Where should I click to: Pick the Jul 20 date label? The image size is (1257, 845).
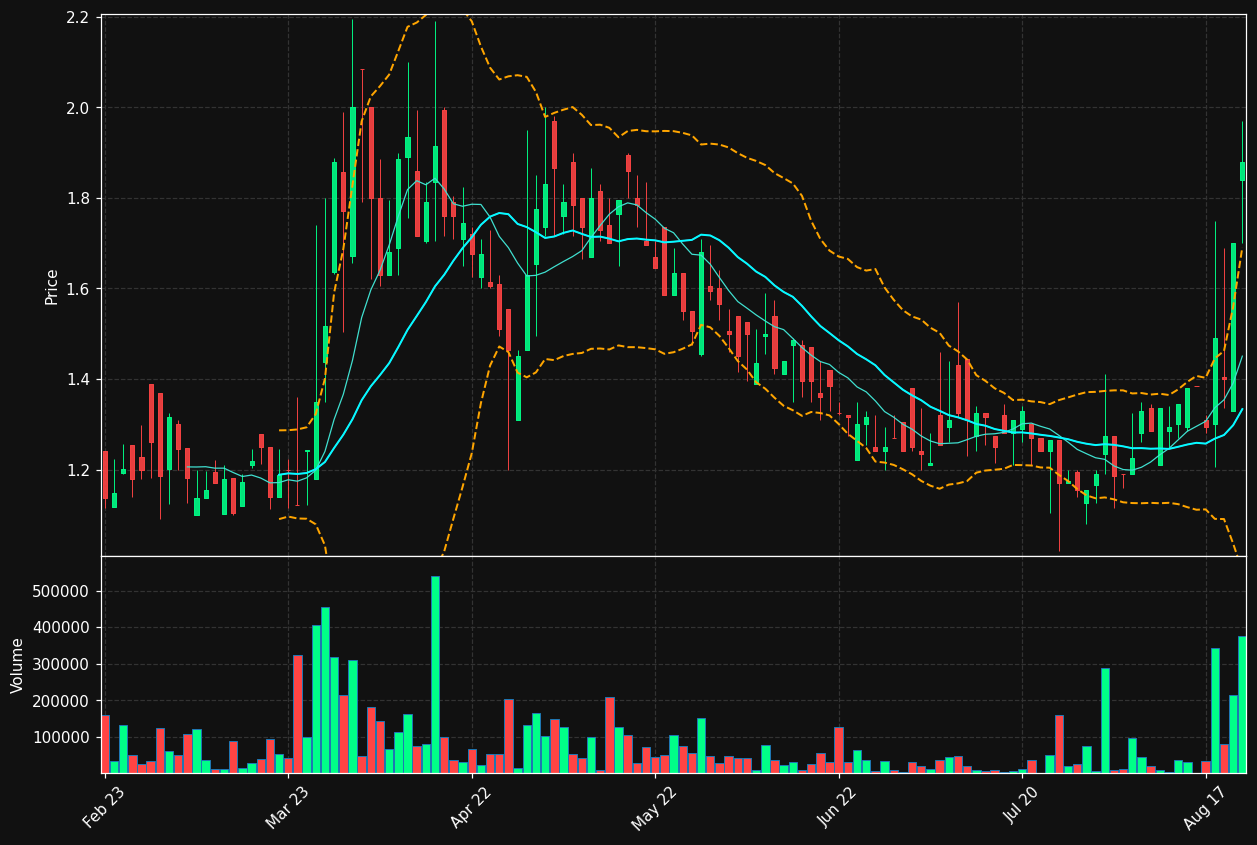coord(1023,806)
